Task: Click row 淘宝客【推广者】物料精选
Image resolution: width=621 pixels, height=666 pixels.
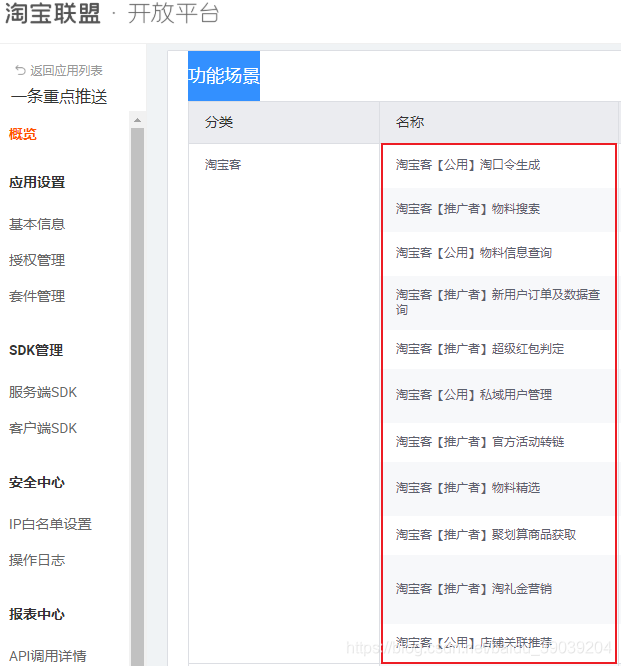Action: [x=499, y=488]
